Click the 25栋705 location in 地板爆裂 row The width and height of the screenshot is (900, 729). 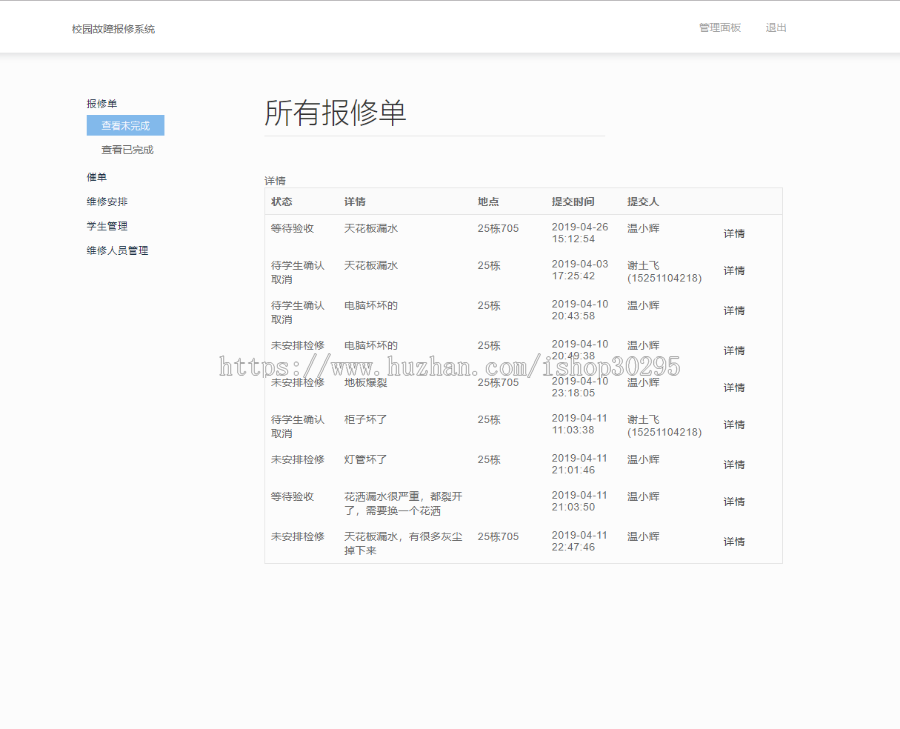coord(498,382)
